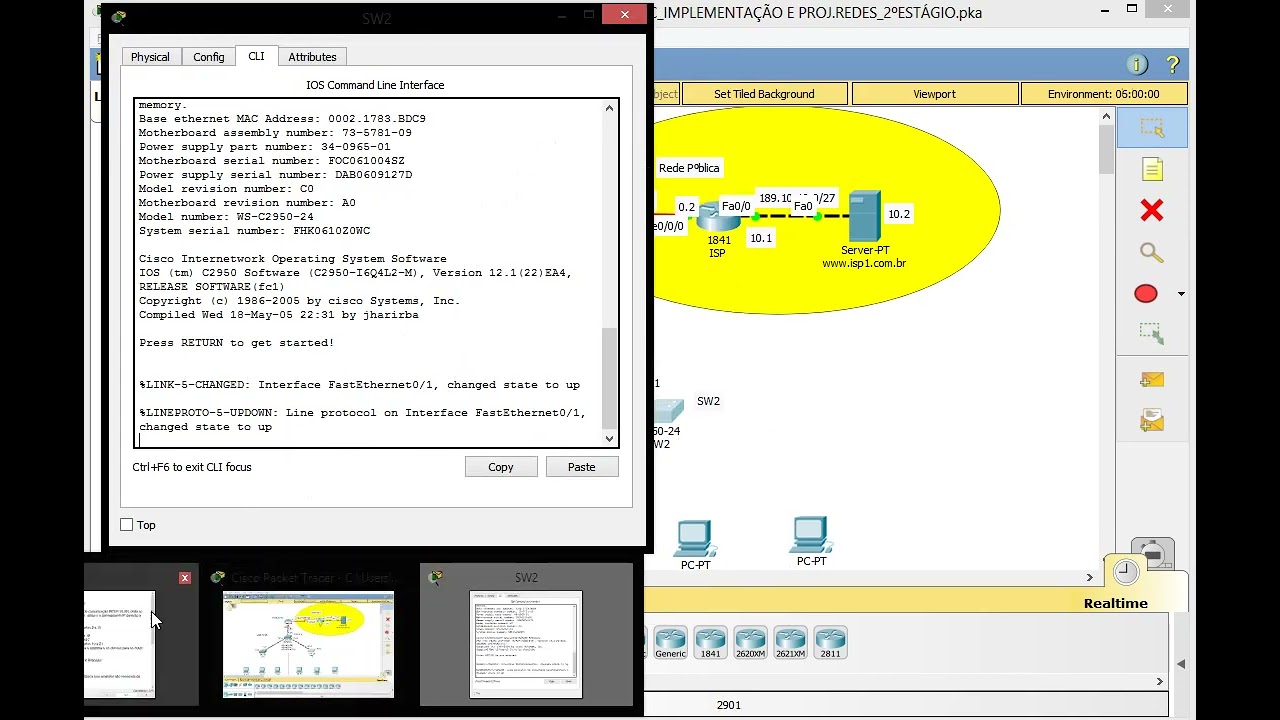Image resolution: width=1280 pixels, height=720 pixels.
Task: Click the CLI scrollbar up arrow
Action: click(610, 108)
